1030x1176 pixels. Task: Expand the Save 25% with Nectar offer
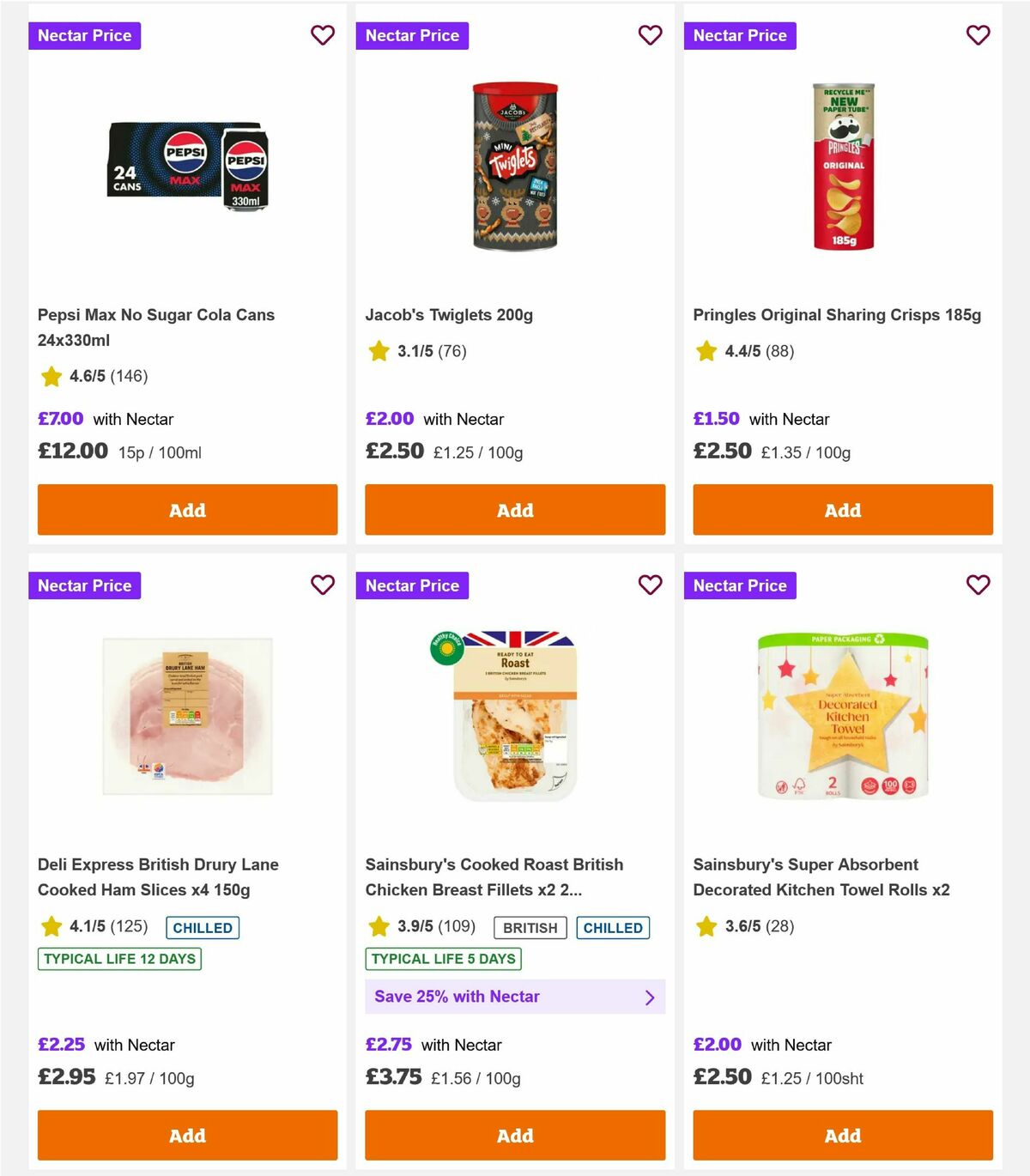point(514,997)
